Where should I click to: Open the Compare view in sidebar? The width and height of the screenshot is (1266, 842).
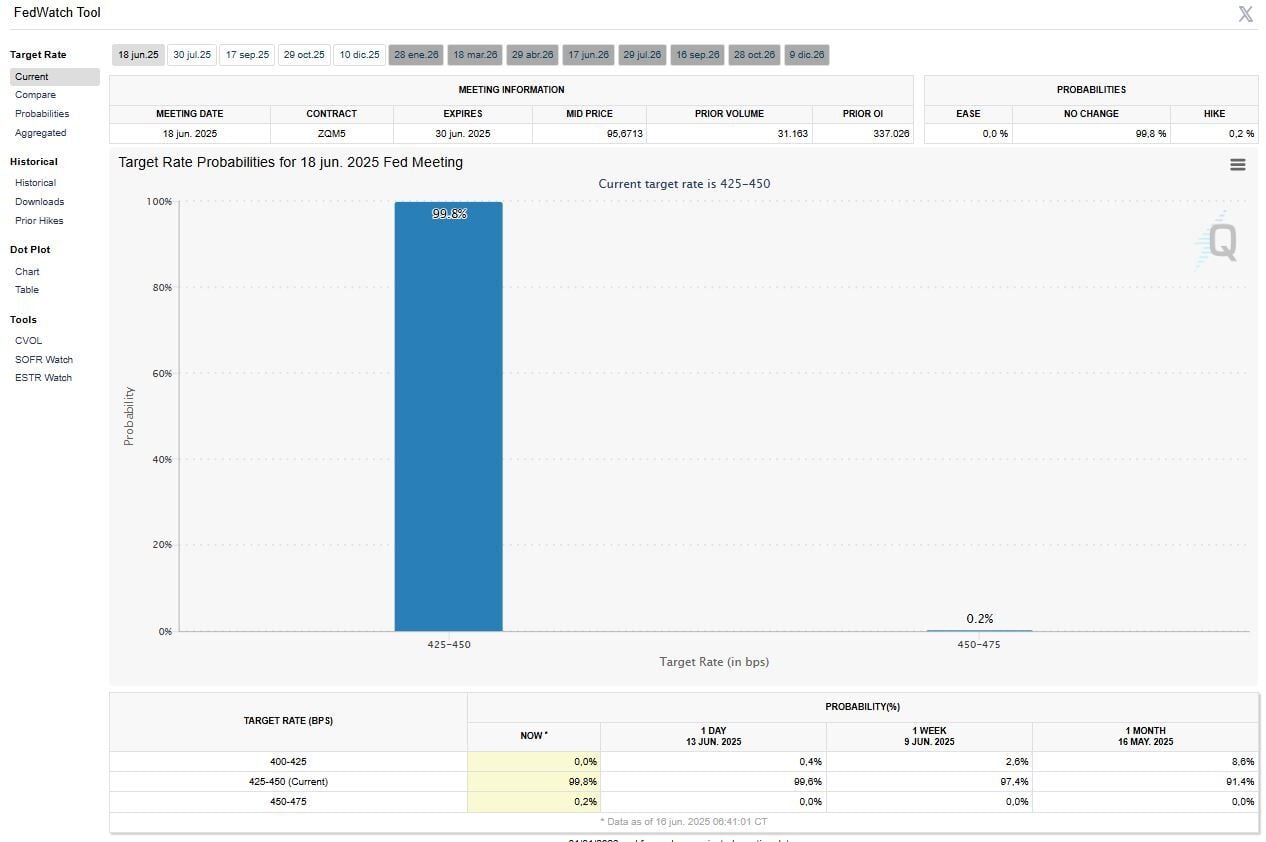35,95
